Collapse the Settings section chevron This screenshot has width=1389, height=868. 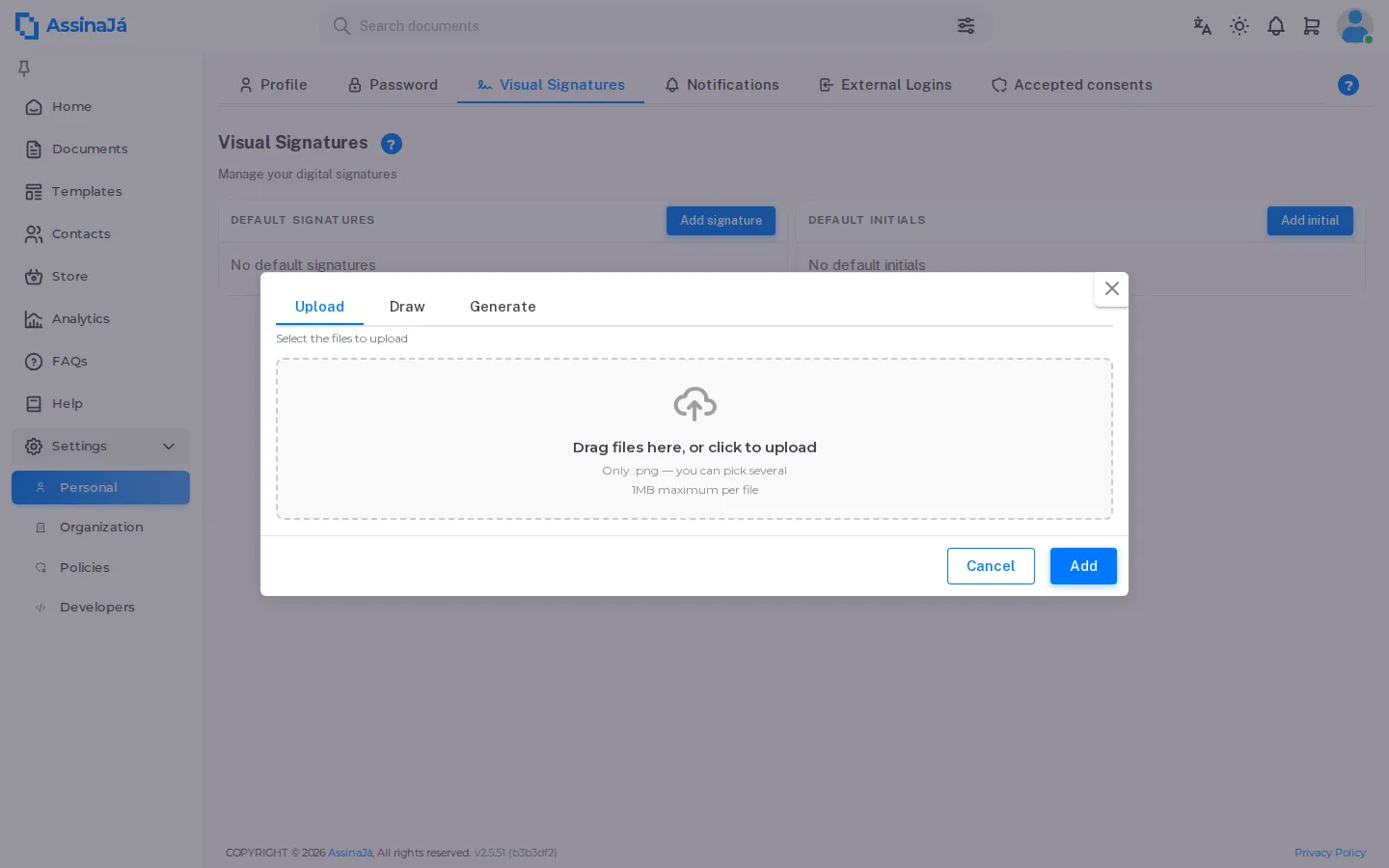coord(169,447)
